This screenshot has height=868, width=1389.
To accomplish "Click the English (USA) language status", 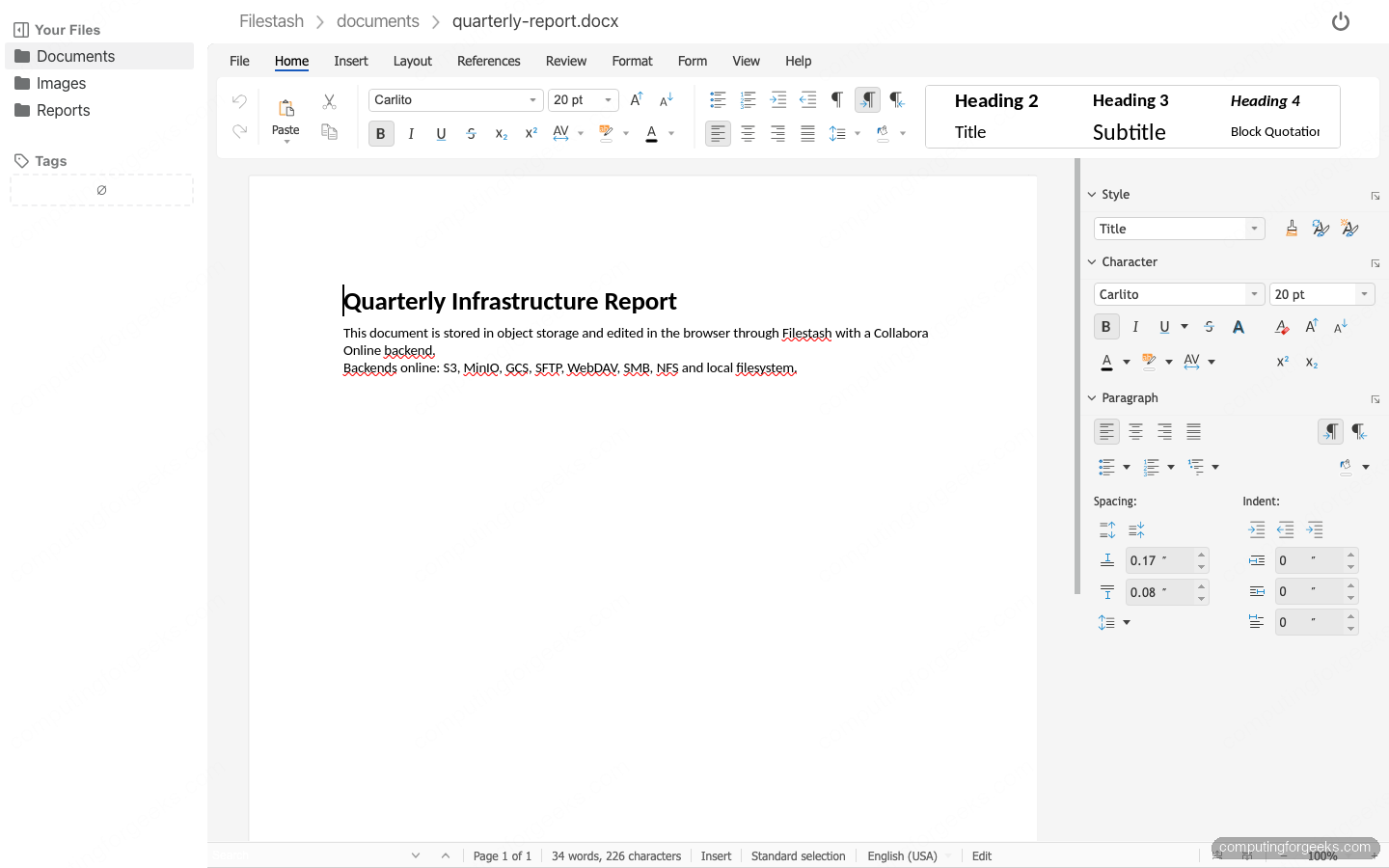I will (x=902, y=856).
